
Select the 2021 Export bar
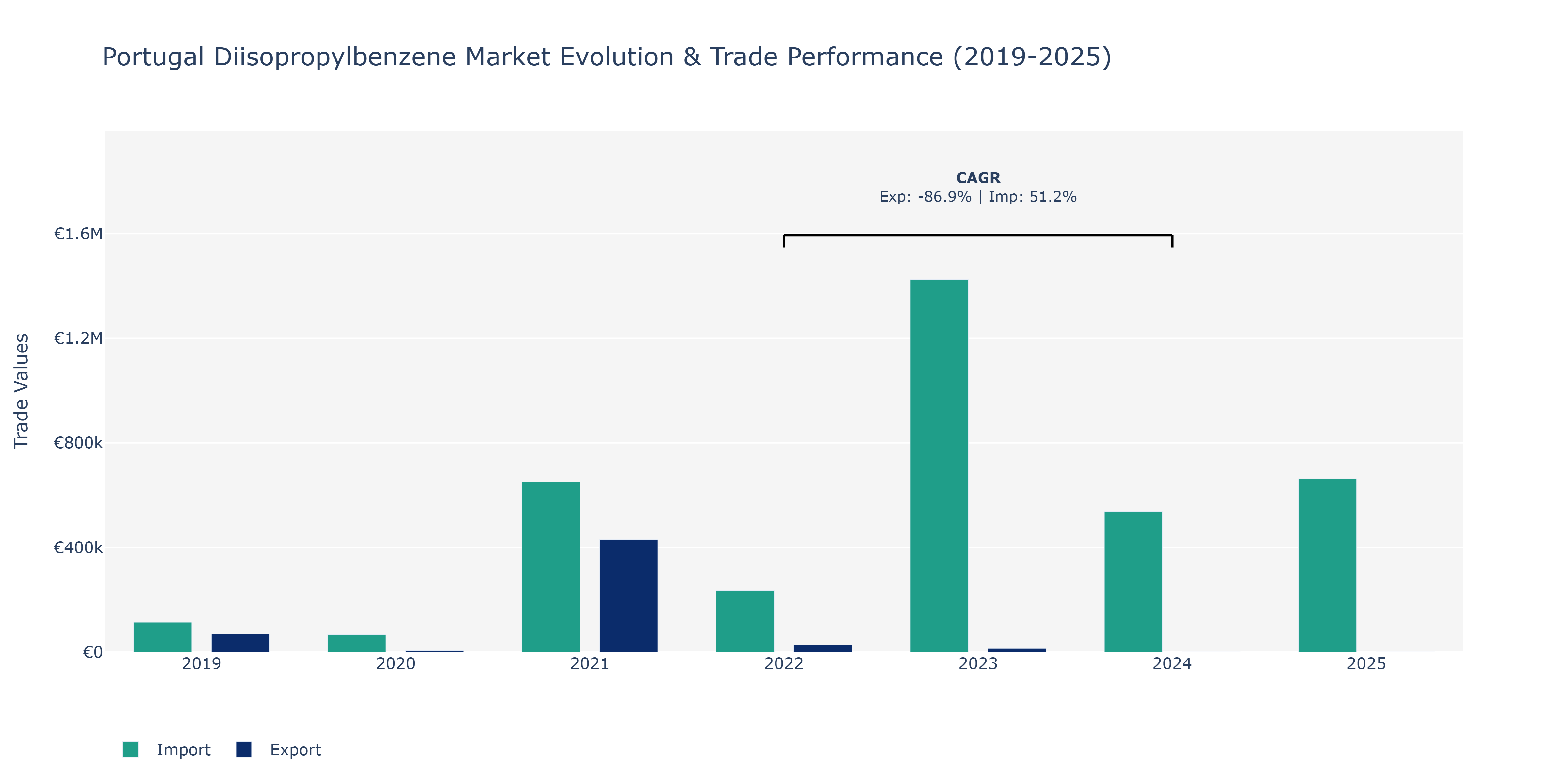click(x=628, y=596)
